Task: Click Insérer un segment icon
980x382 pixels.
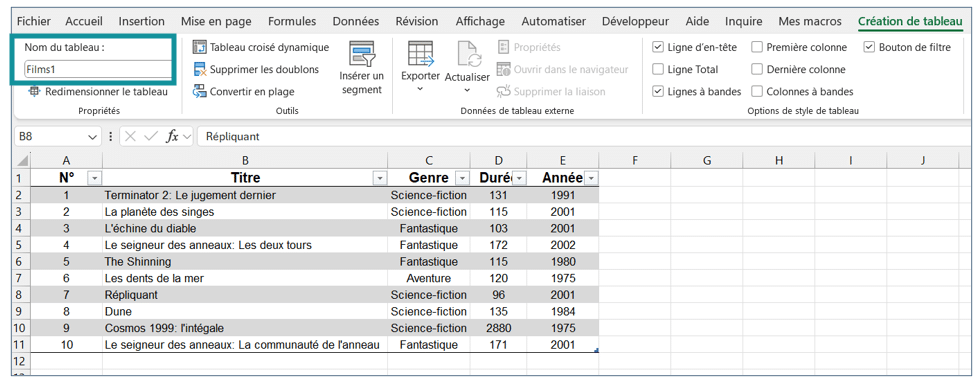Action: [x=362, y=54]
